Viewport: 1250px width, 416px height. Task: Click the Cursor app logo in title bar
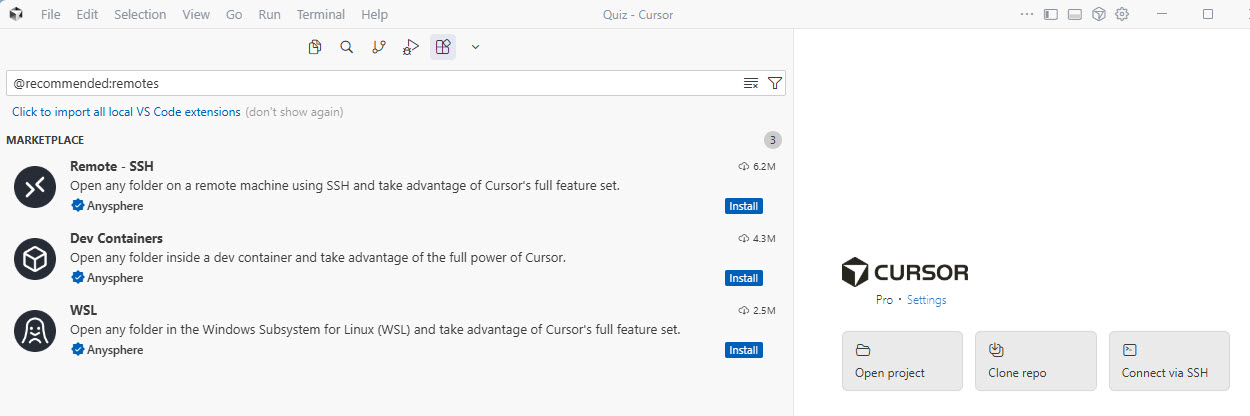16,15
